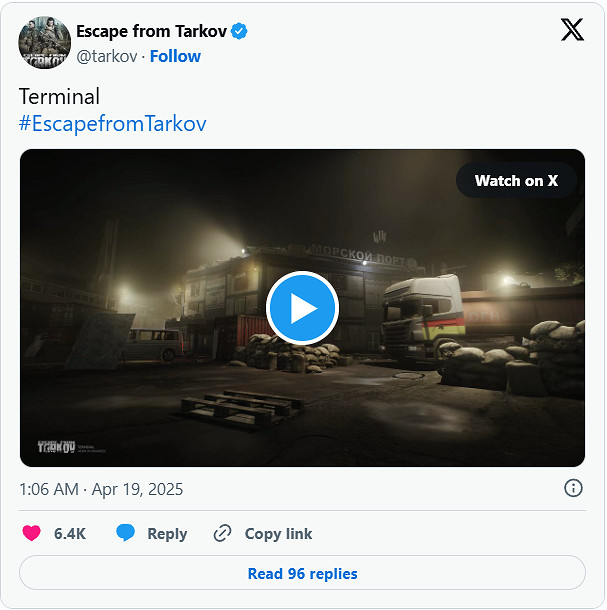Click the pink heart like icon
The height and width of the screenshot is (610, 607).
point(32,534)
